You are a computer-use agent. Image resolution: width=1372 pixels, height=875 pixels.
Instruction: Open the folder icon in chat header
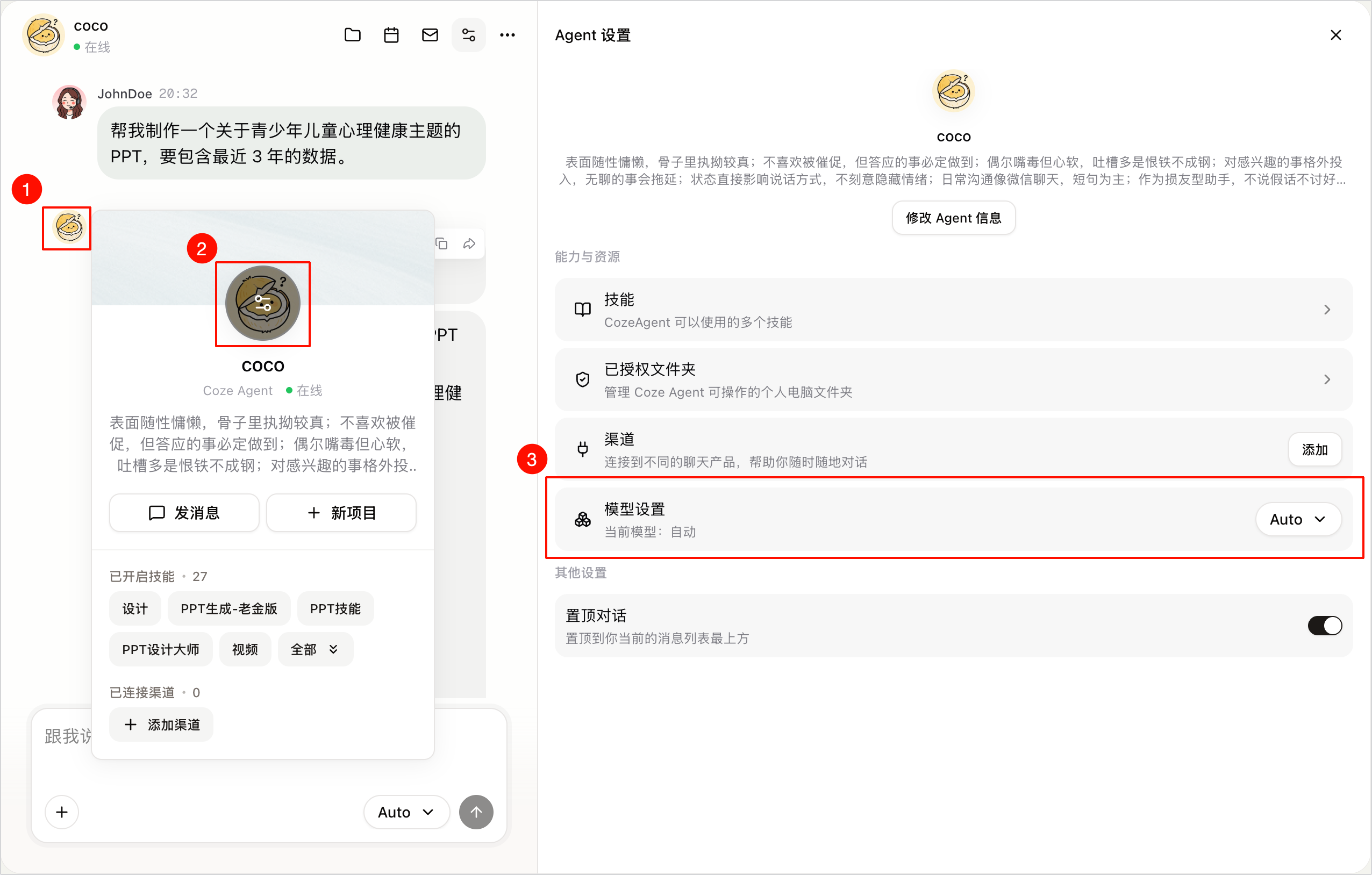[353, 35]
